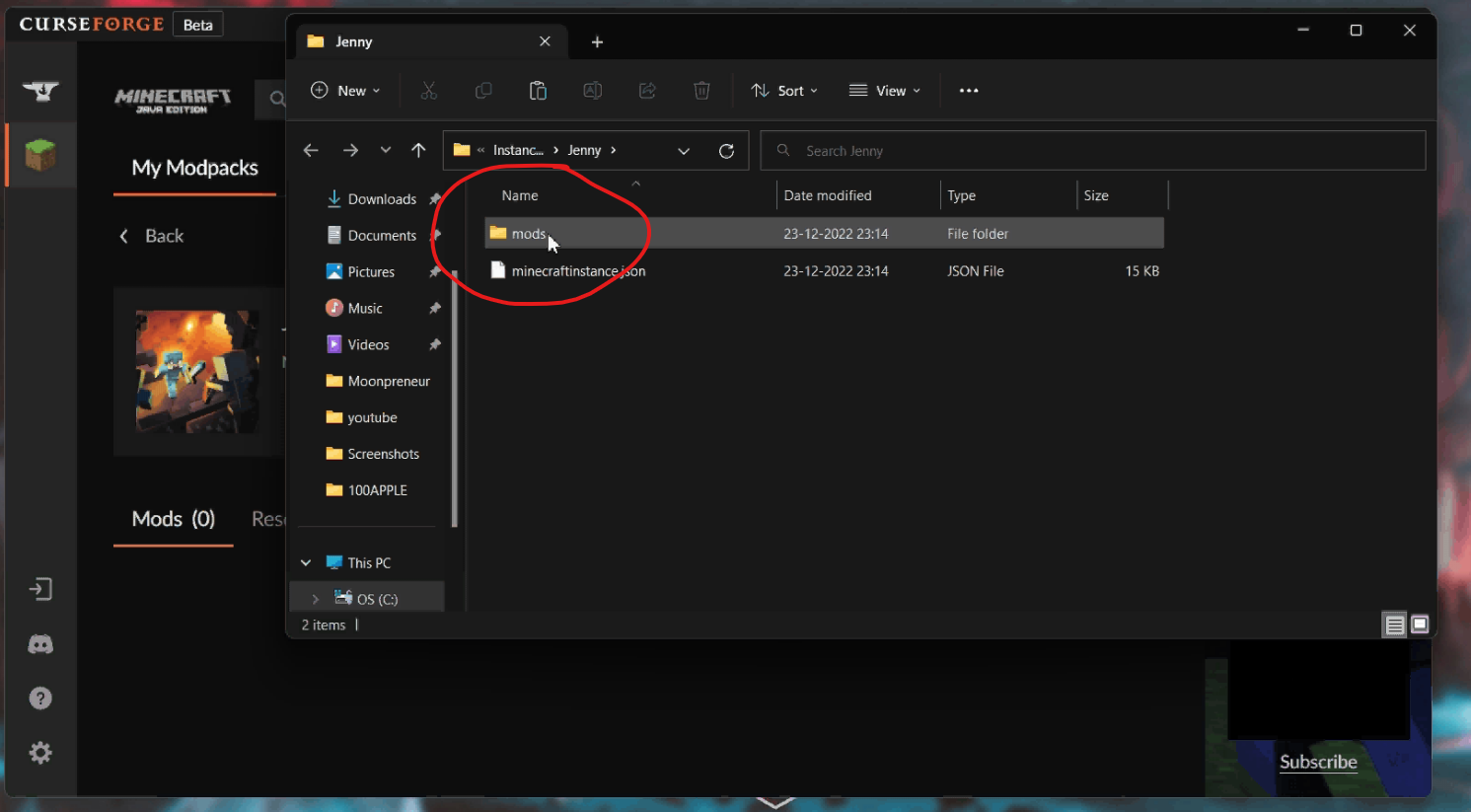Click Jenny breadcrumb in address bar

point(584,150)
